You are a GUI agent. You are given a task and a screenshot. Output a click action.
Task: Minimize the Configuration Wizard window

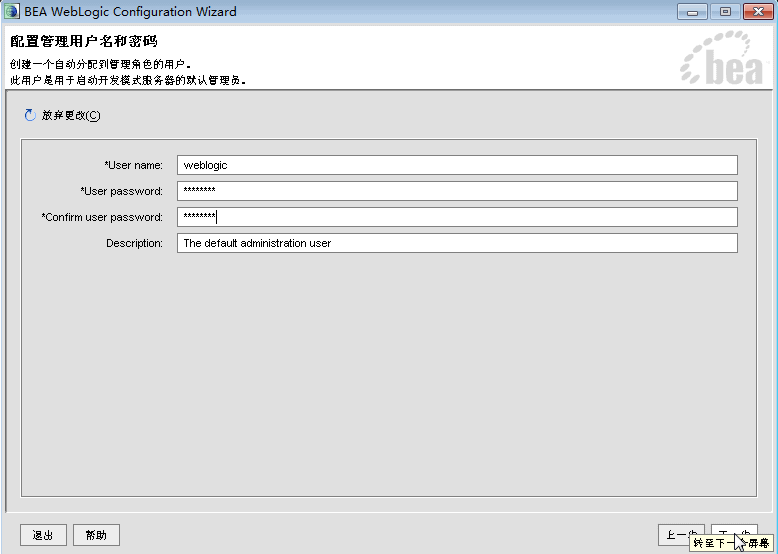point(692,11)
